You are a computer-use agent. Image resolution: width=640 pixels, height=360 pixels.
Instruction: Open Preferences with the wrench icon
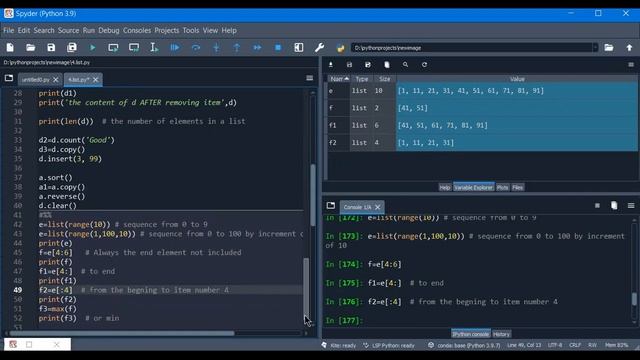click(319, 48)
